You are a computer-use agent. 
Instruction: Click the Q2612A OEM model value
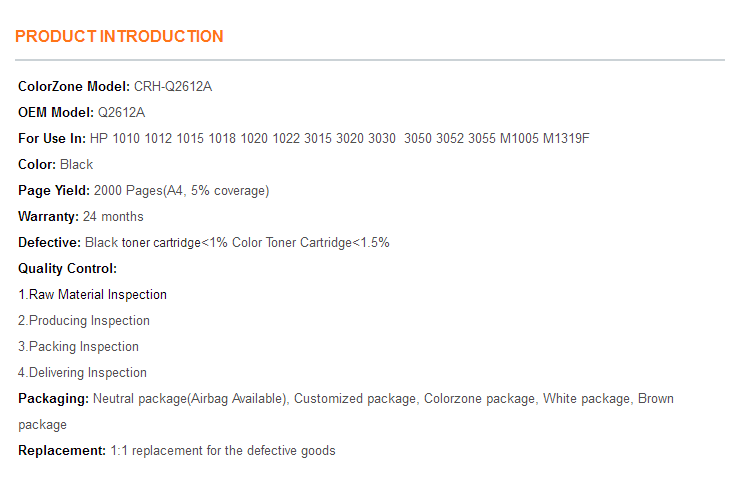point(121,112)
